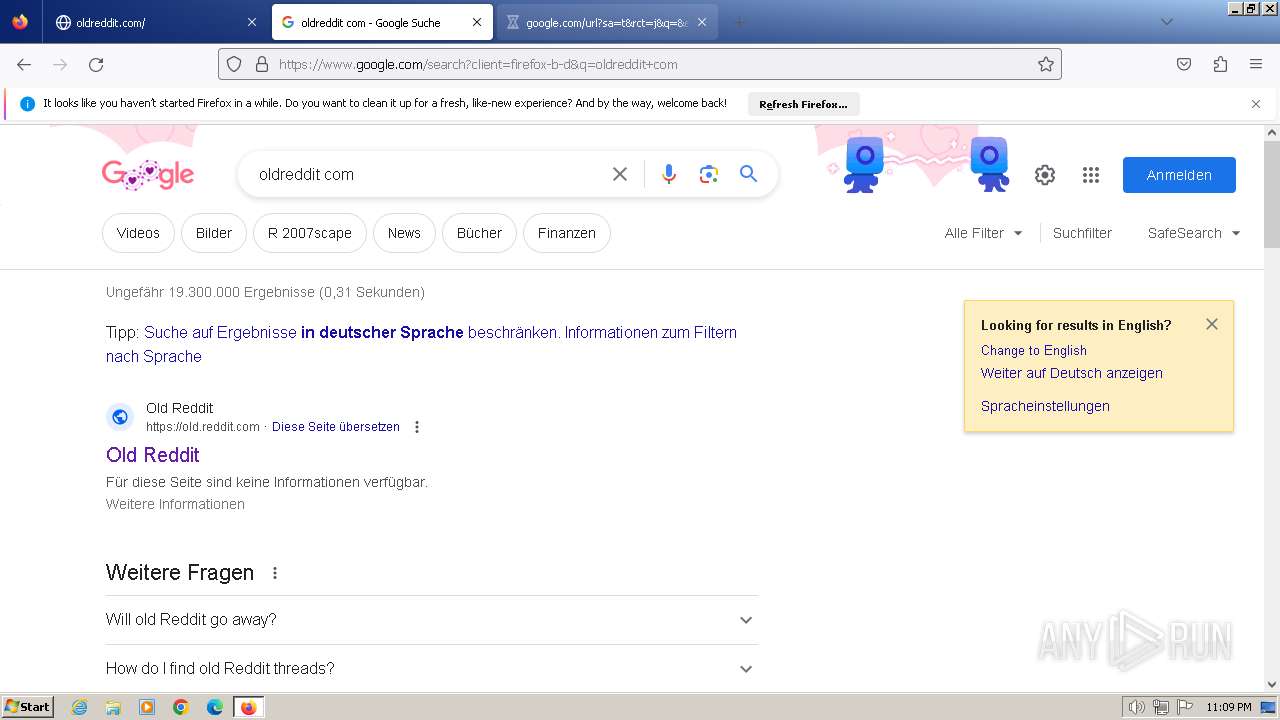Screen dimensions: 1280x720
Task: Dismiss the Firefox refresh notification bar
Action: tap(1256, 104)
